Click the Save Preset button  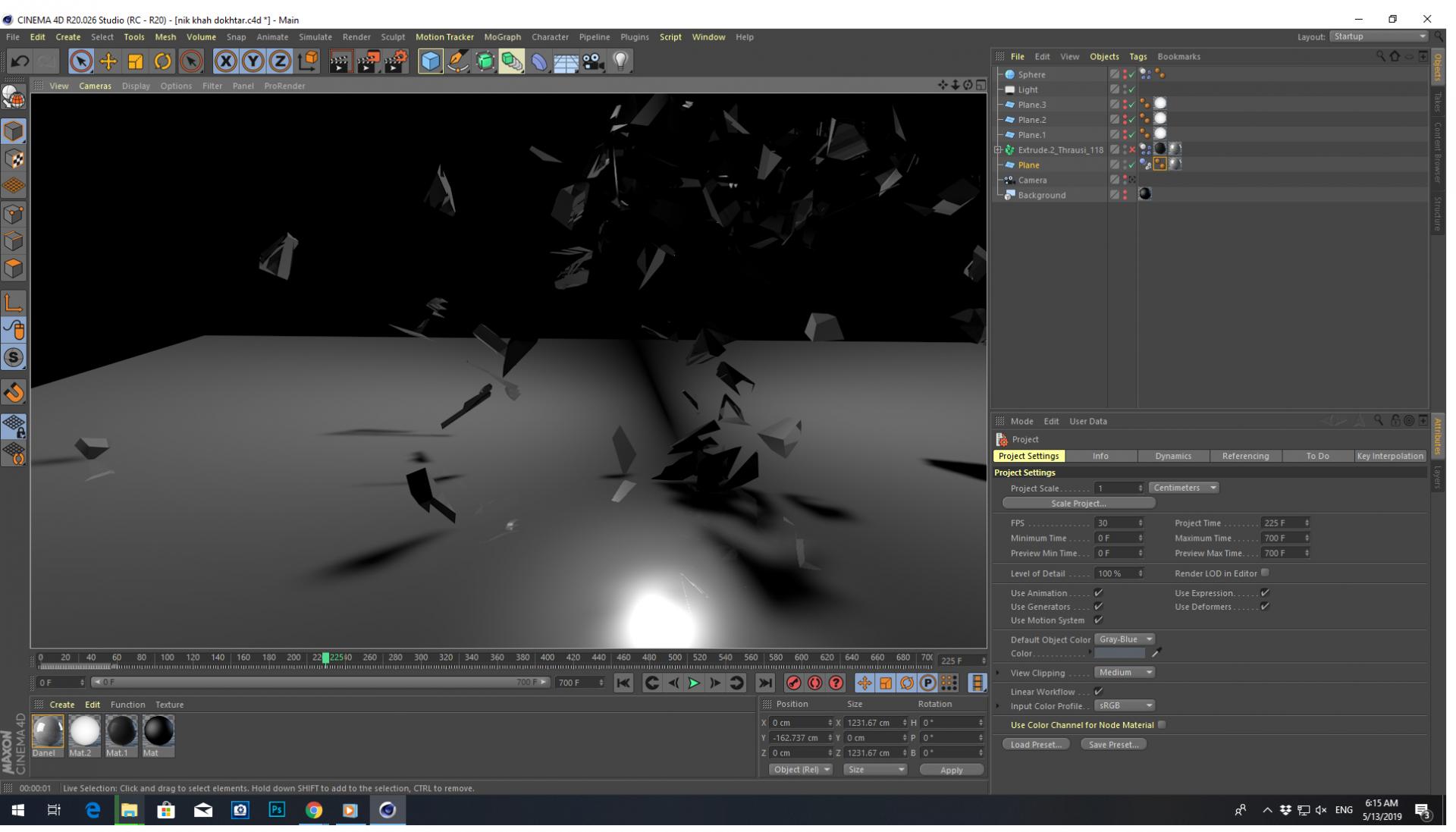click(1113, 744)
